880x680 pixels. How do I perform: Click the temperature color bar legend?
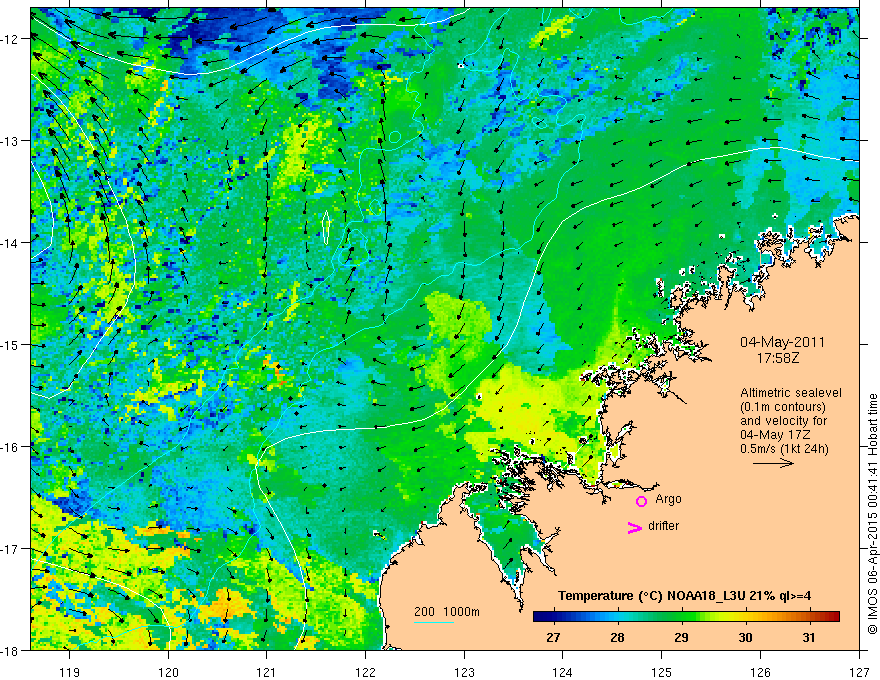(x=686, y=617)
